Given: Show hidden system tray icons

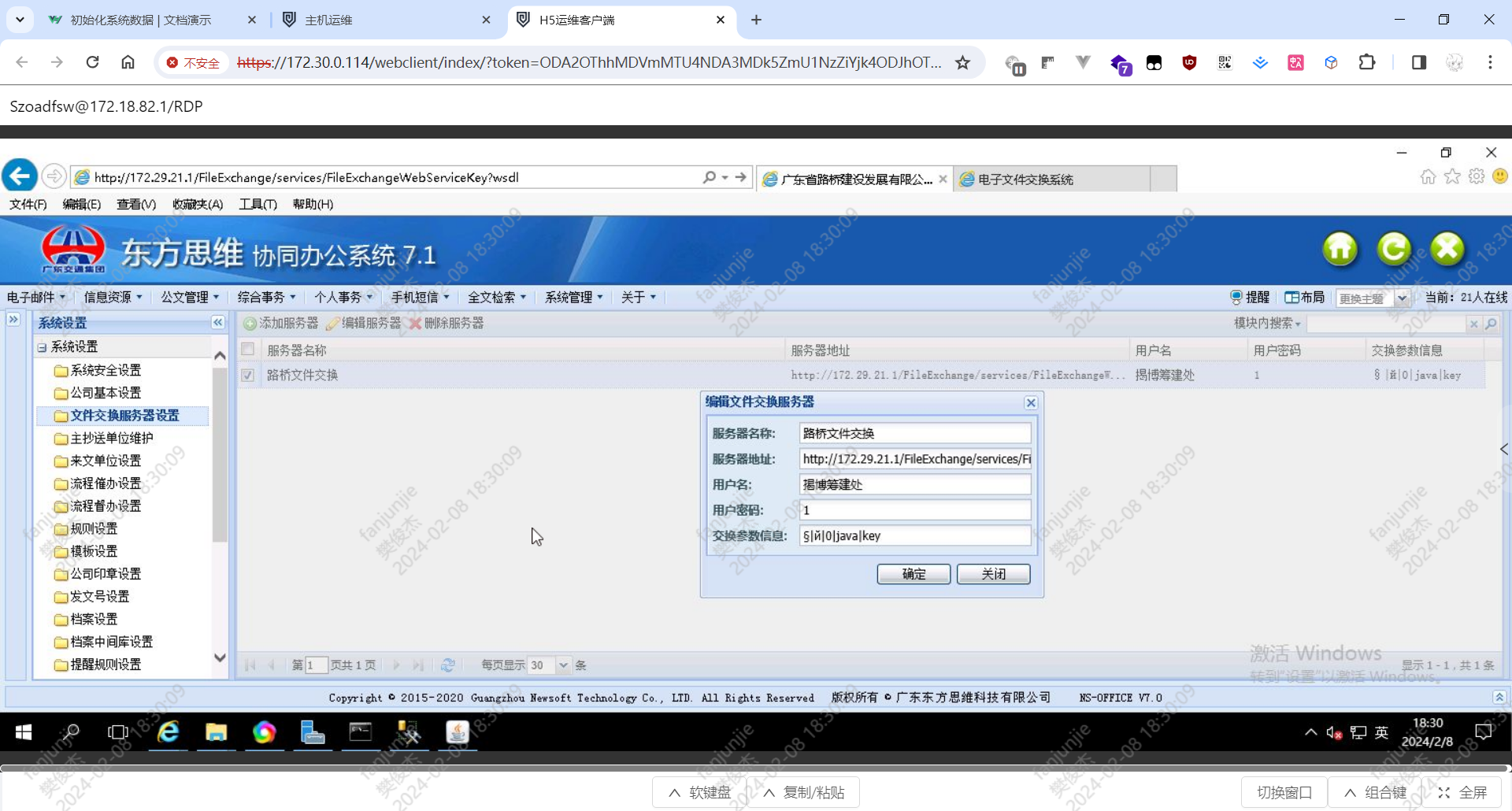Looking at the screenshot, I should [1310, 732].
